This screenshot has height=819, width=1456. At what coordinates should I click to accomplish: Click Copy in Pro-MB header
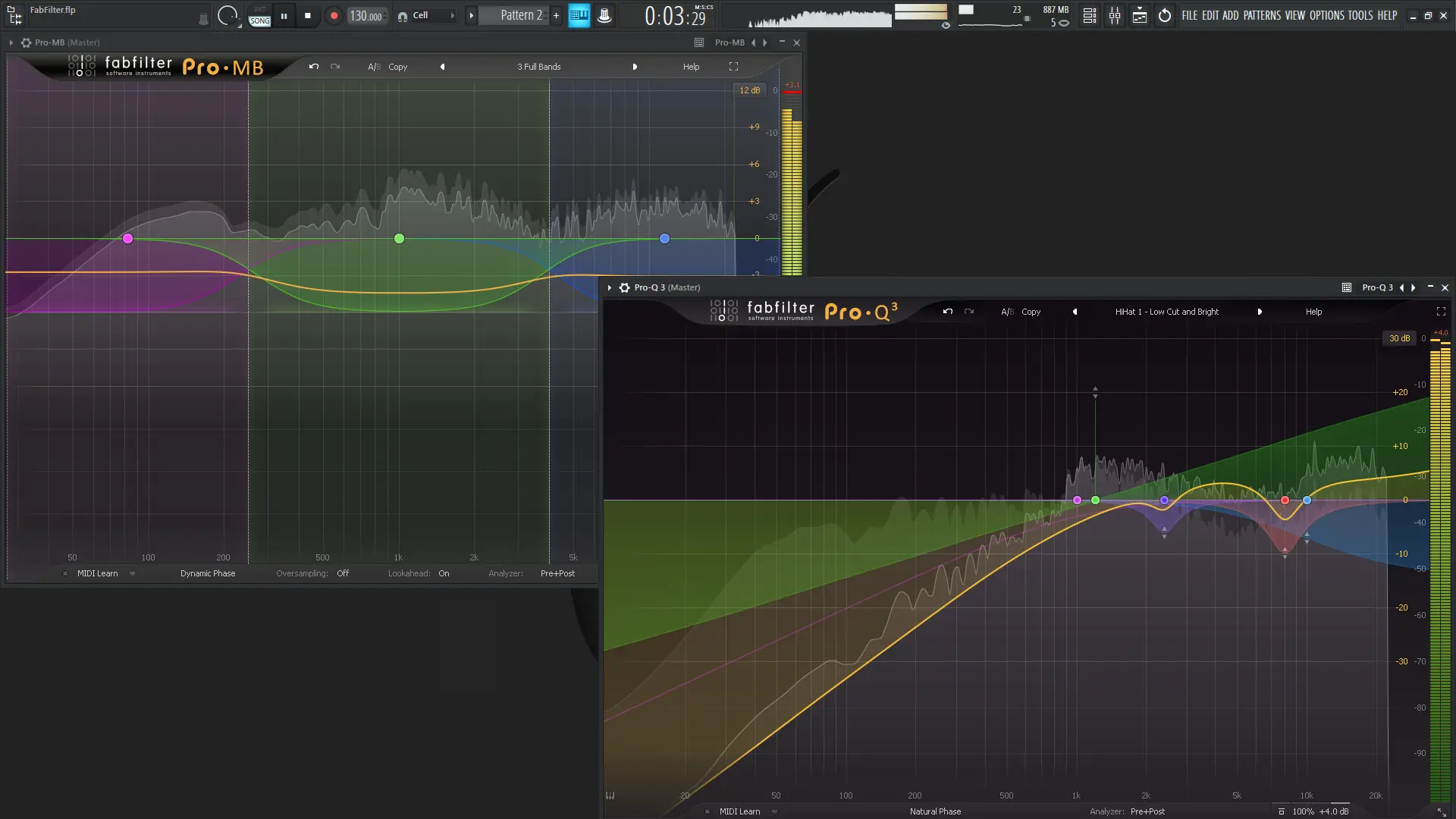pos(398,67)
